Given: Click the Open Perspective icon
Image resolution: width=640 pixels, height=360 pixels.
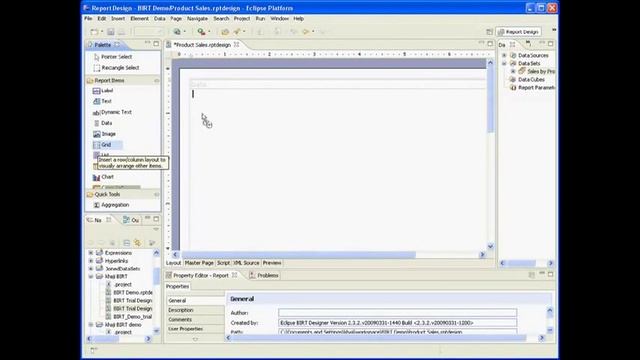Looking at the screenshot, I should (489, 32).
